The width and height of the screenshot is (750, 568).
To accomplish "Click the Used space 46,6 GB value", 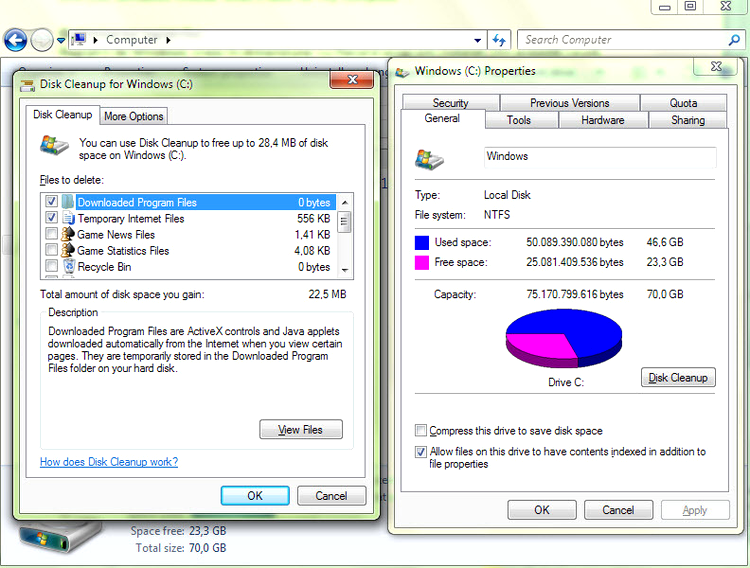I will (x=665, y=242).
